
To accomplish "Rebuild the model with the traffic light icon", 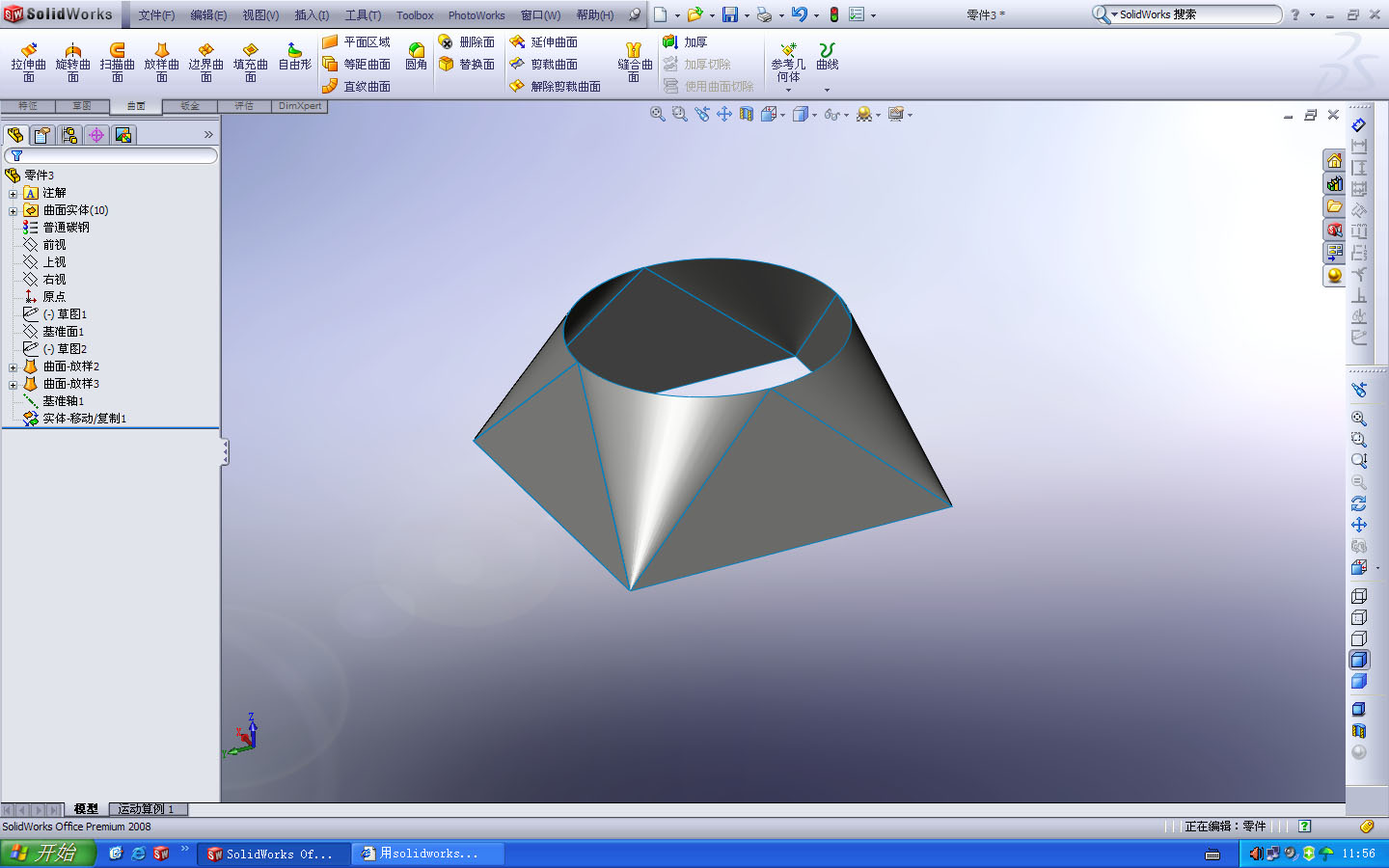I will 834,14.
